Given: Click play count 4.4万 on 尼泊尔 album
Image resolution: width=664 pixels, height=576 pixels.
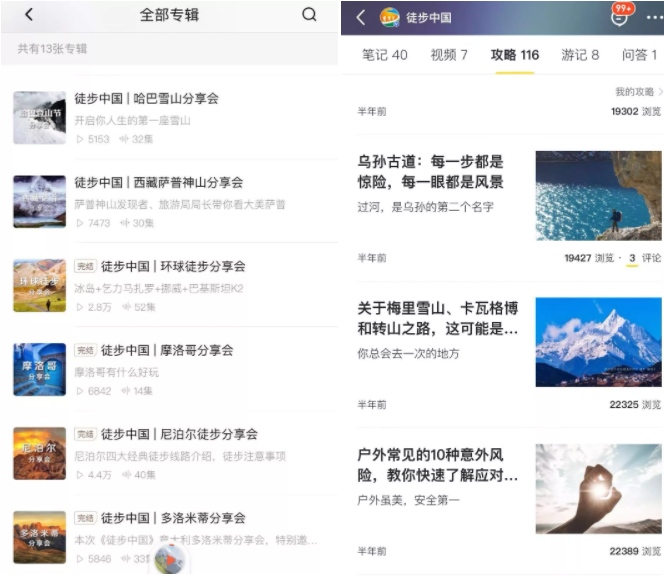Looking at the screenshot, I should pyautogui.click(x=94, y=474).
